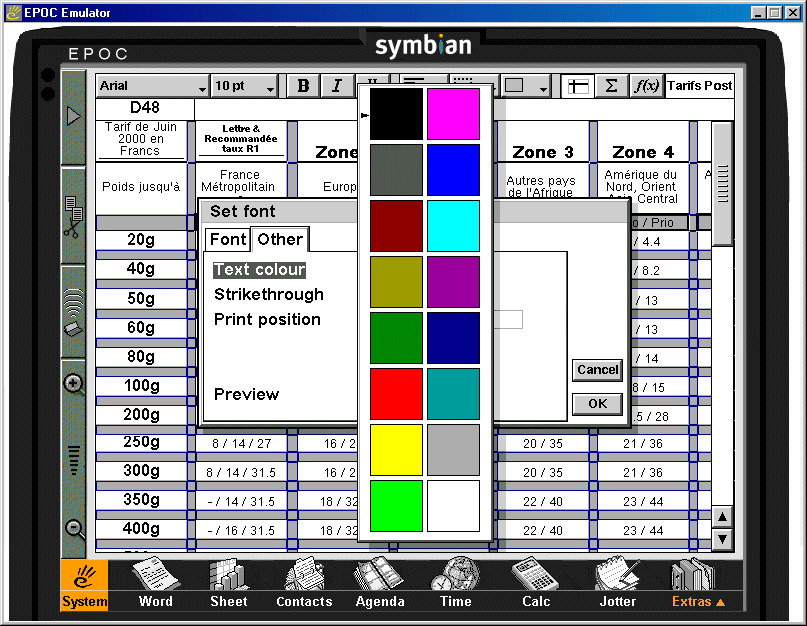Choose the white colour swatch
Viewport: 807px width, 626px height.
click(x=453, y=506)
